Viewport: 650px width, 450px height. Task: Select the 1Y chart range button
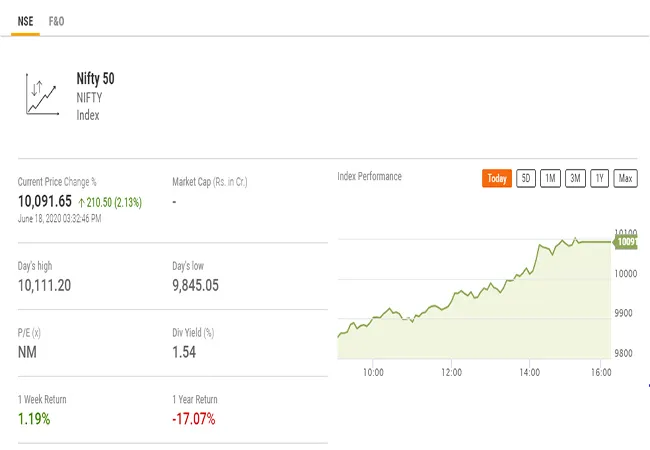(x=599, y=179)
